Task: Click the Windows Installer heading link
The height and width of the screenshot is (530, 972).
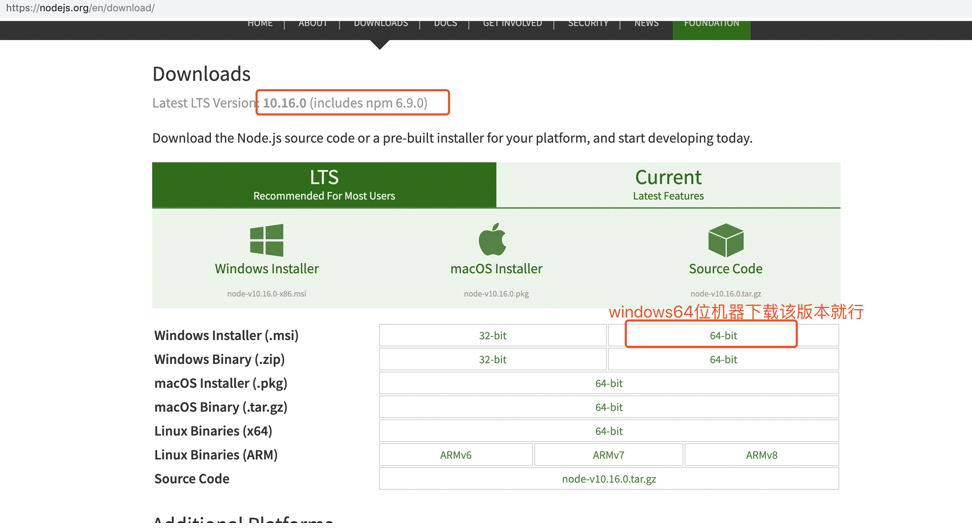Action: click(267, 268)
